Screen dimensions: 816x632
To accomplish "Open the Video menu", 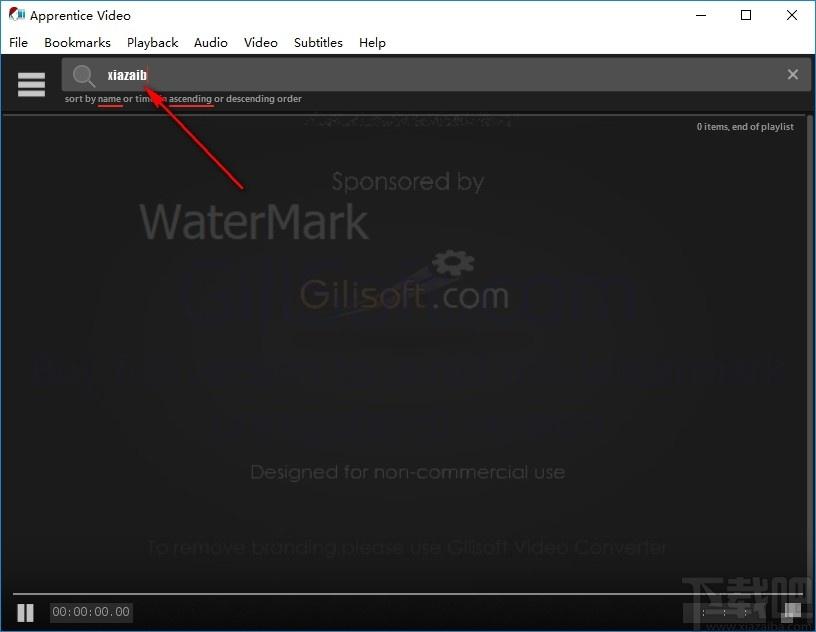I will [x=260, y=43].
